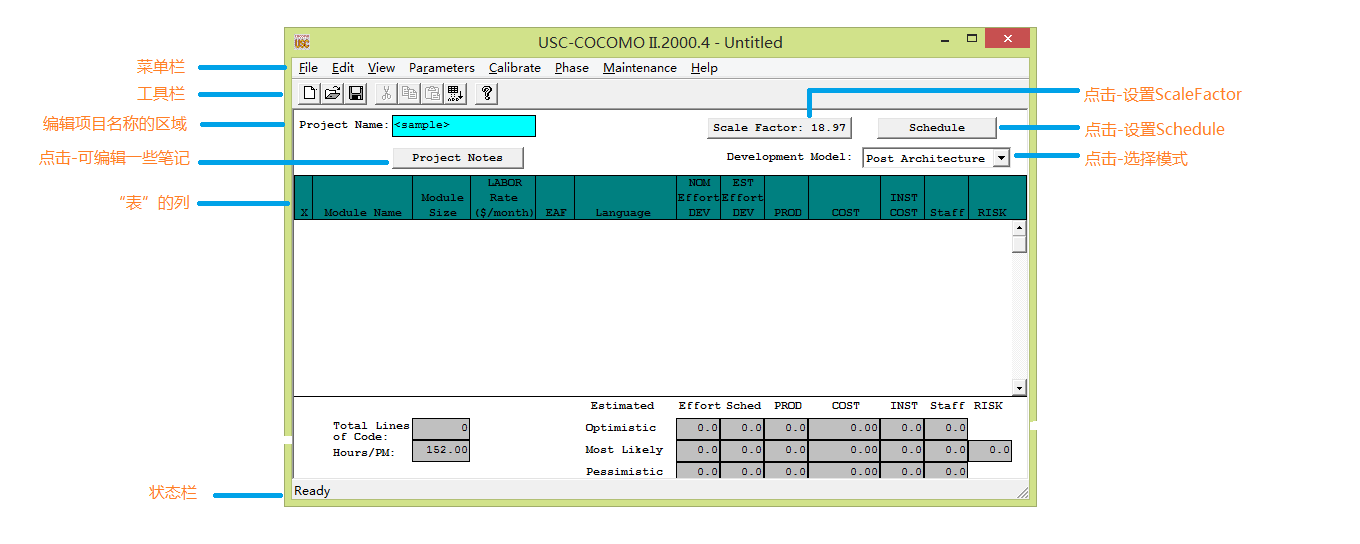Create a new project with the New icon

click(310, 93)
